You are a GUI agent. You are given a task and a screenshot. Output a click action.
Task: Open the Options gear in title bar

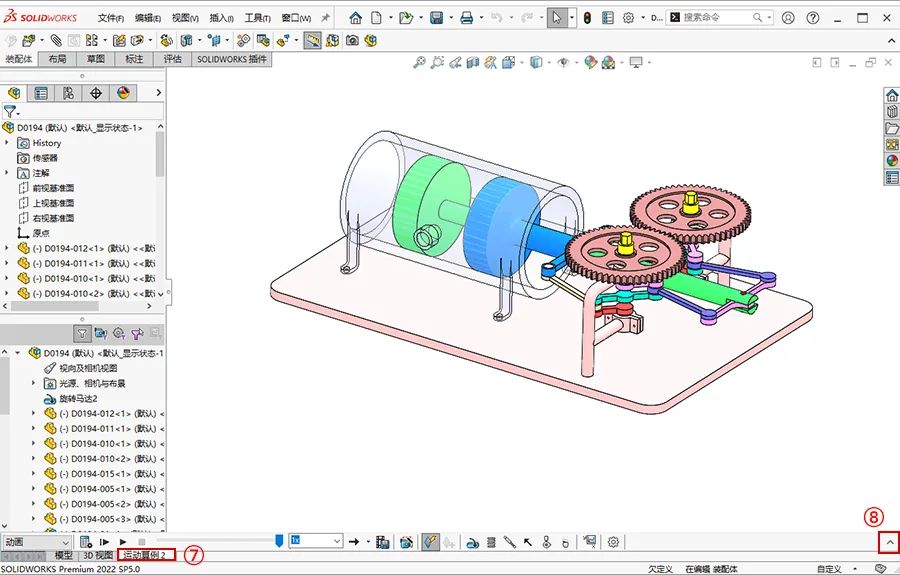point(629,18)
